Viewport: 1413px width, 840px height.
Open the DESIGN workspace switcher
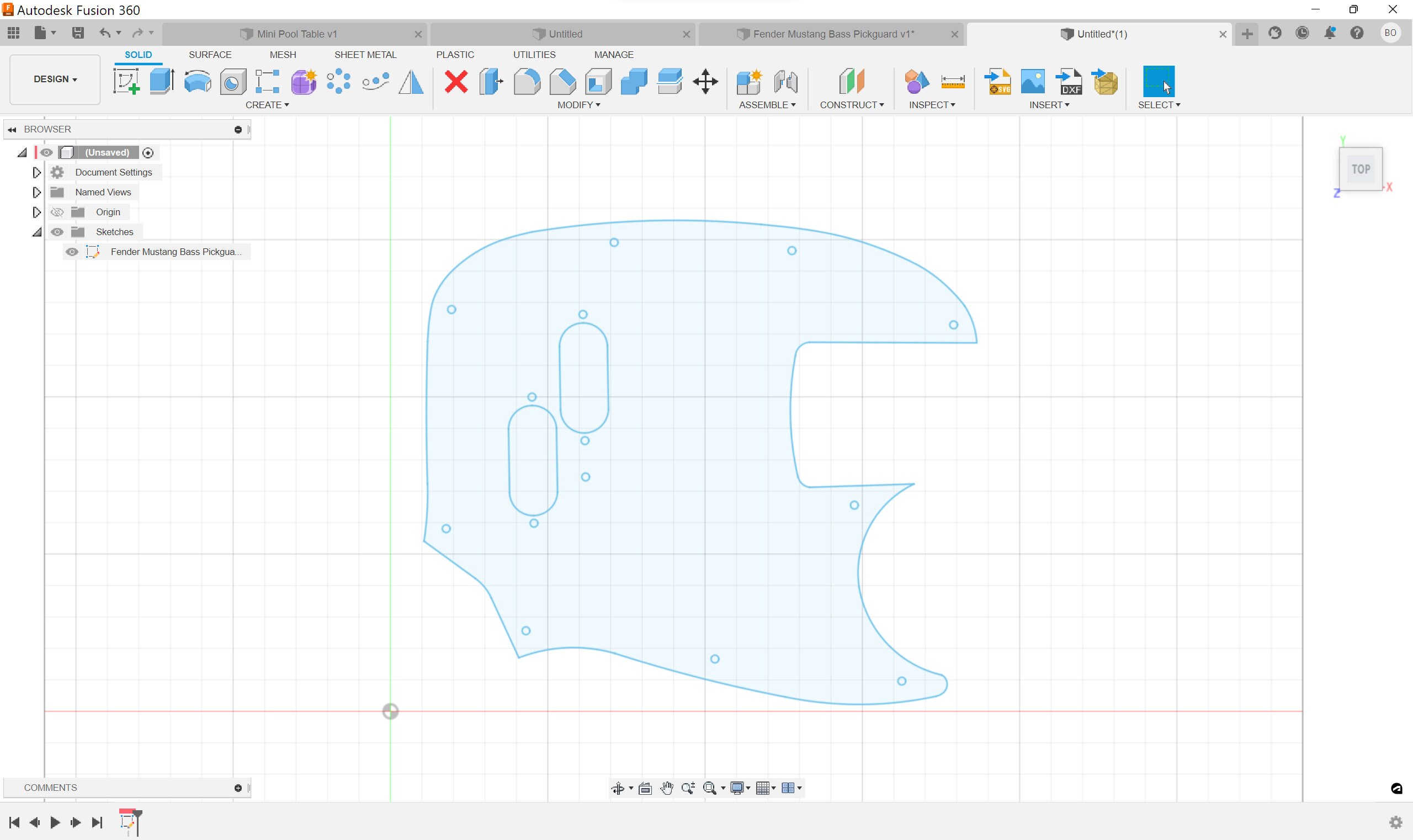click(54, 79)
